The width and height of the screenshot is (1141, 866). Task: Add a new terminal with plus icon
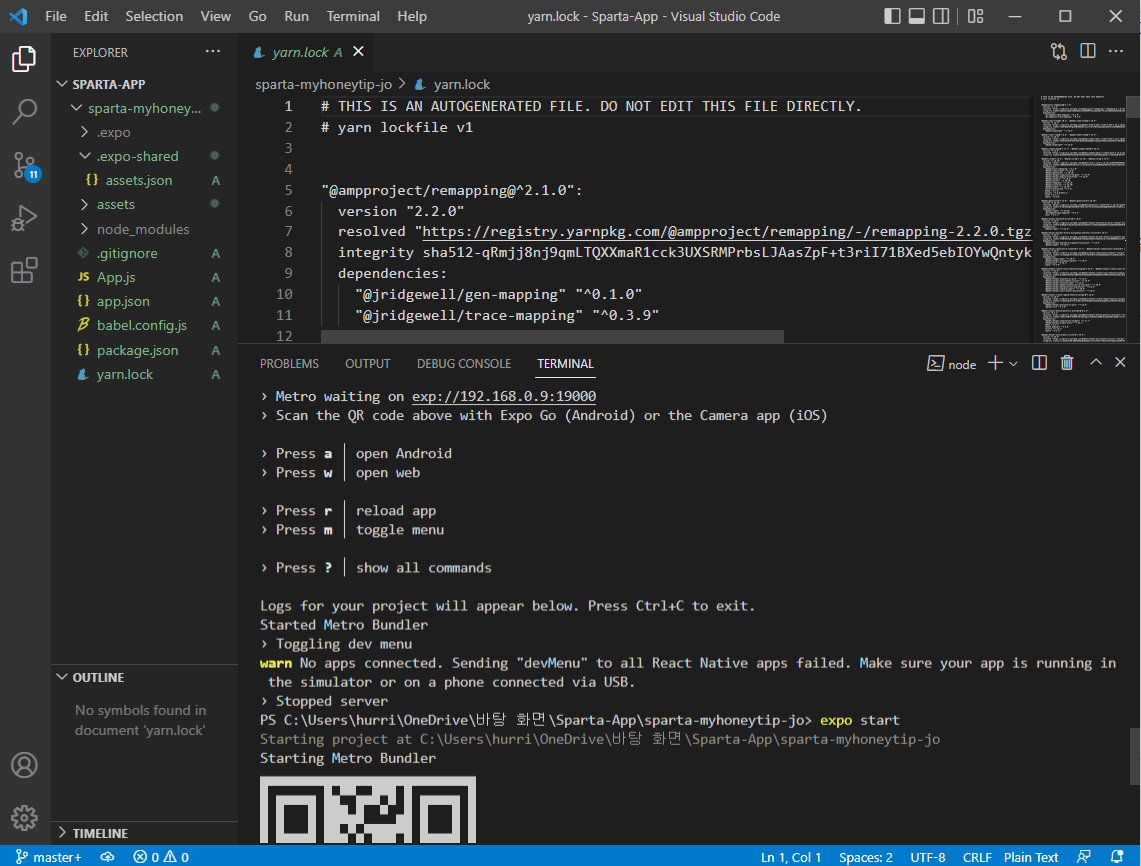(995, 363)
